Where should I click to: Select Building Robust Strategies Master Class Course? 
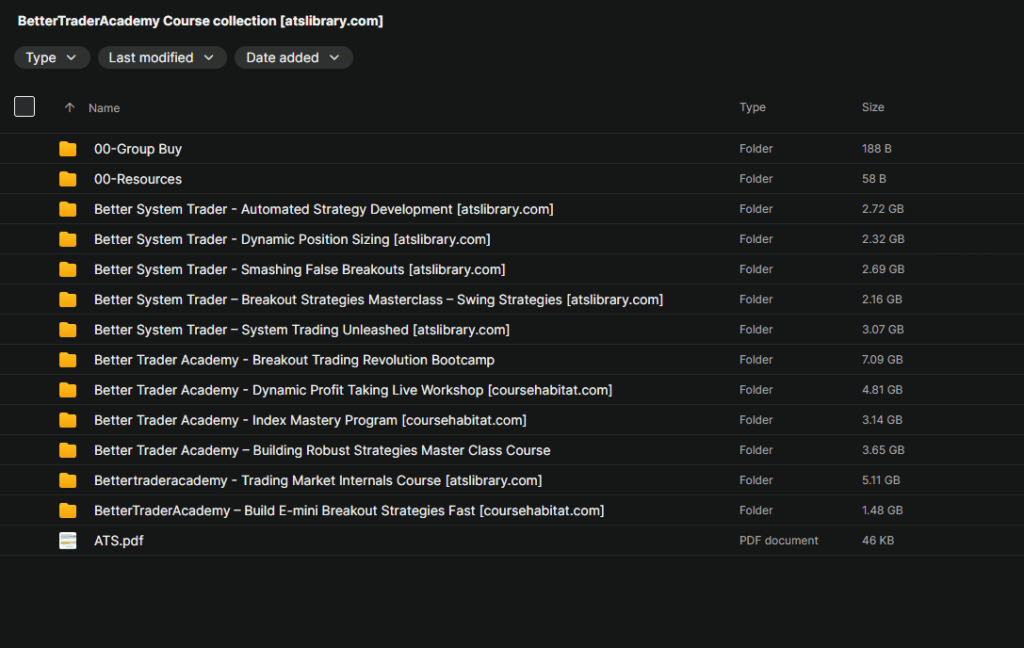click(x=322, y=450)
